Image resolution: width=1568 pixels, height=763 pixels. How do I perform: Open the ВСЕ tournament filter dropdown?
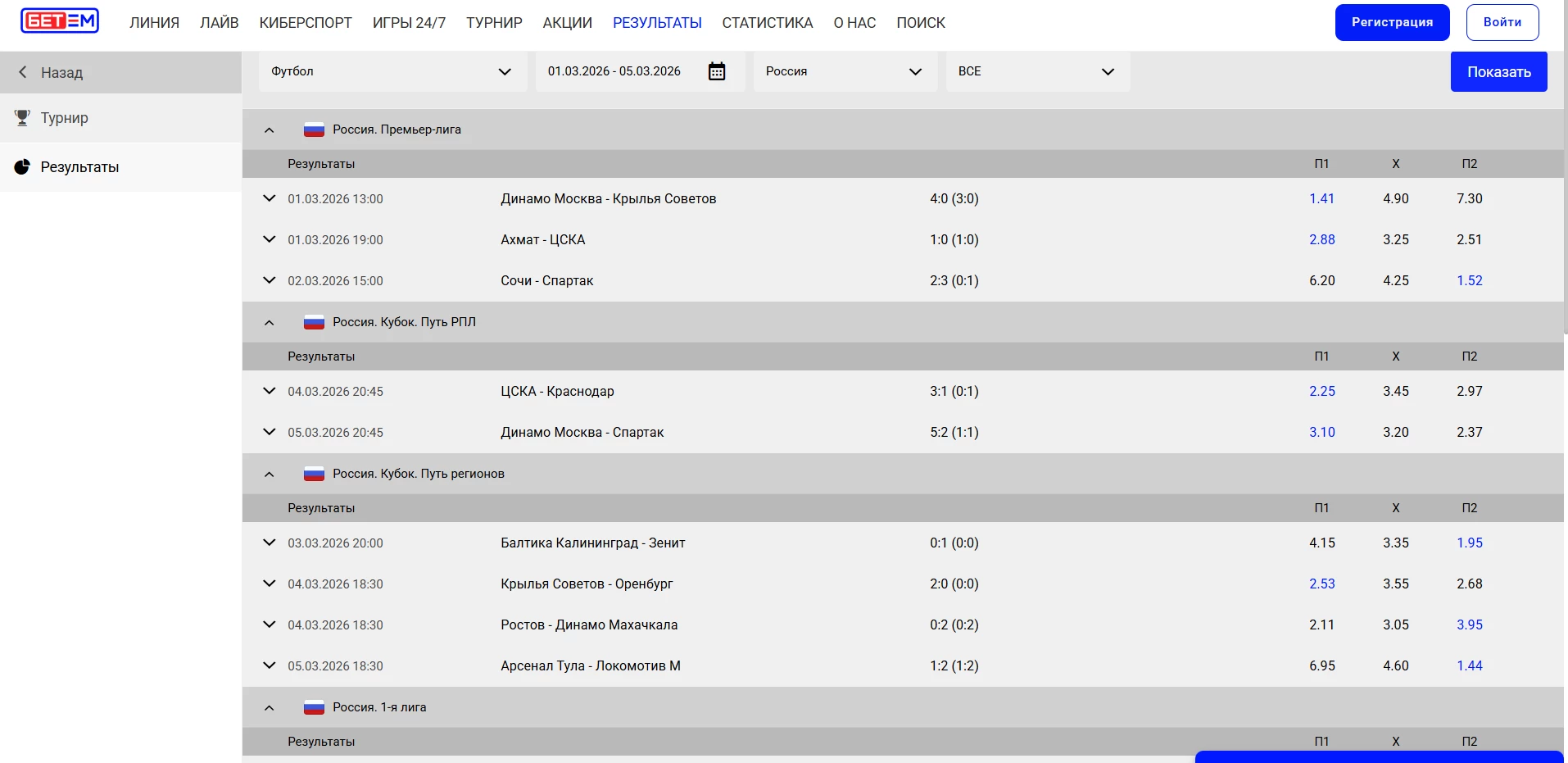click(1036, 71)
